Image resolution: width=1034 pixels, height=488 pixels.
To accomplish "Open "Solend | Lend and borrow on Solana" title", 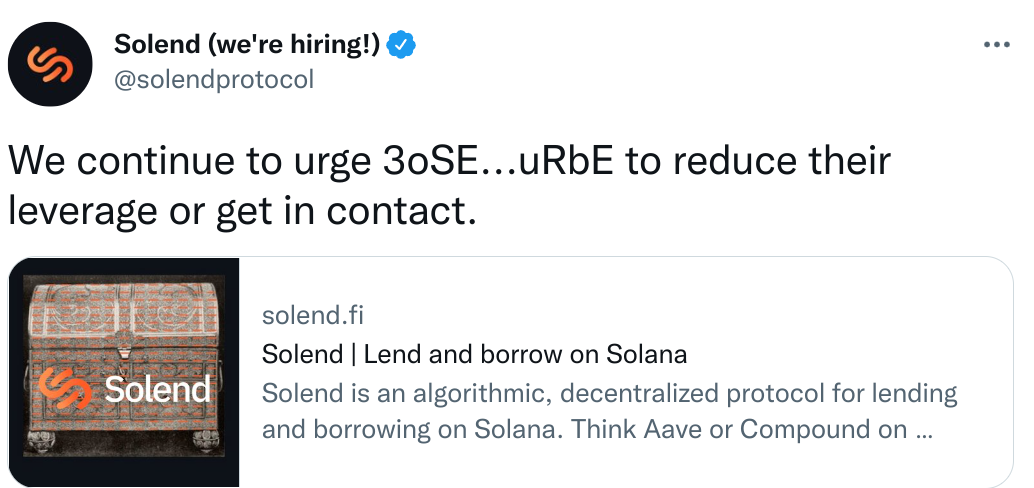I will [x=474, y=354].
